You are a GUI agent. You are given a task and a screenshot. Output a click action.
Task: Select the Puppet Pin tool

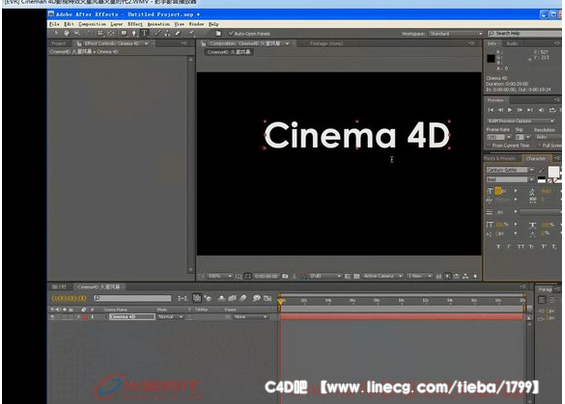(191, 34)
